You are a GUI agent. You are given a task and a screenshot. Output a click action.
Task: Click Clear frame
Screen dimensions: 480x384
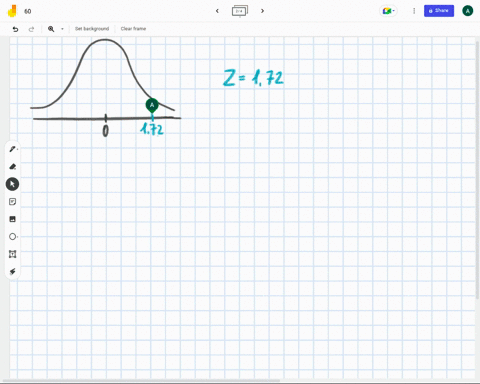133,29
